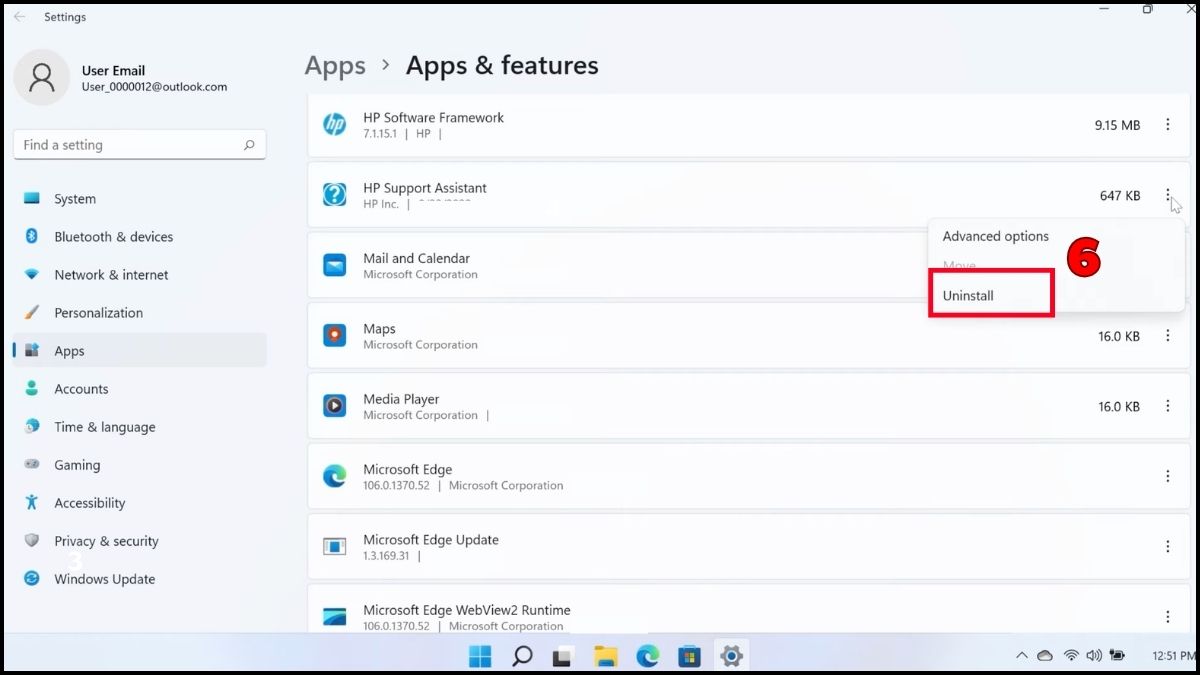Open Microsoft Store from the taskbar
This screenshot has width=1200, height=675.
coord(689,656)
